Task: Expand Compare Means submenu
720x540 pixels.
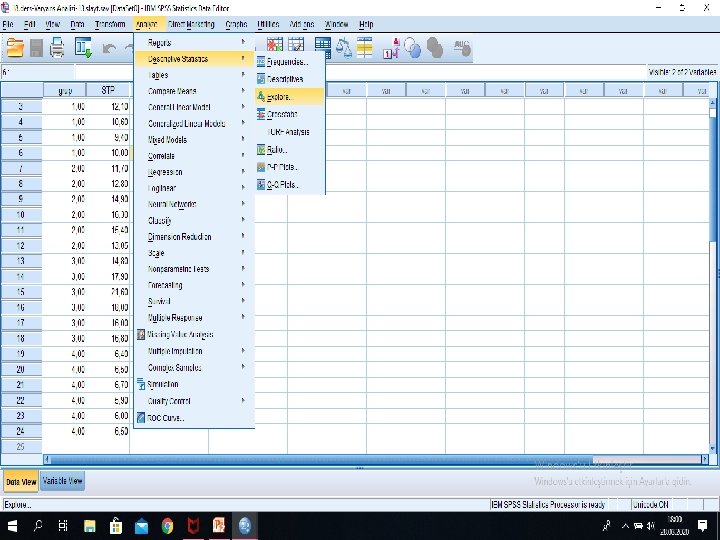Action: pyautogui.click(x=194, y=91)
